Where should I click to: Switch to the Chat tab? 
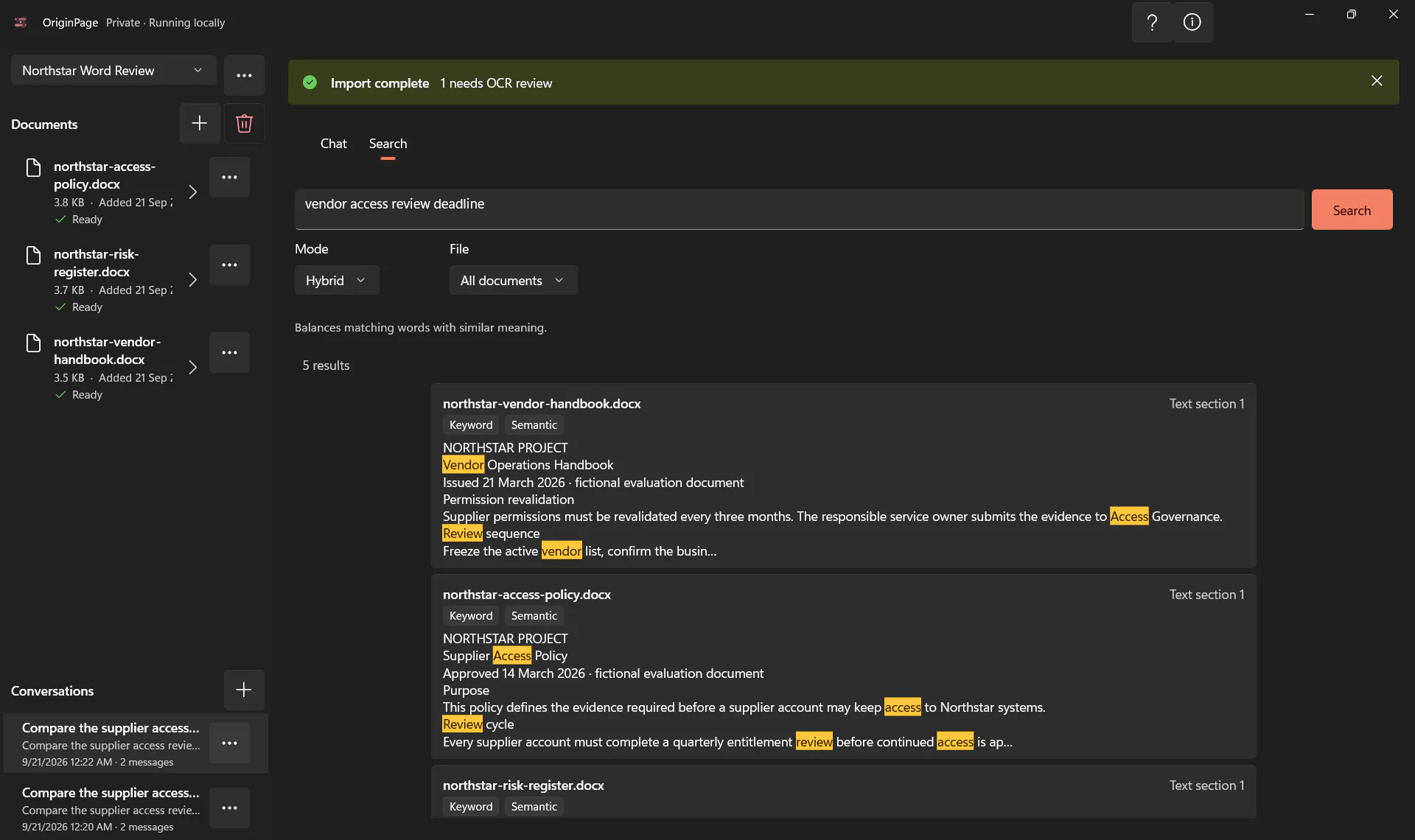click(333, 144)
